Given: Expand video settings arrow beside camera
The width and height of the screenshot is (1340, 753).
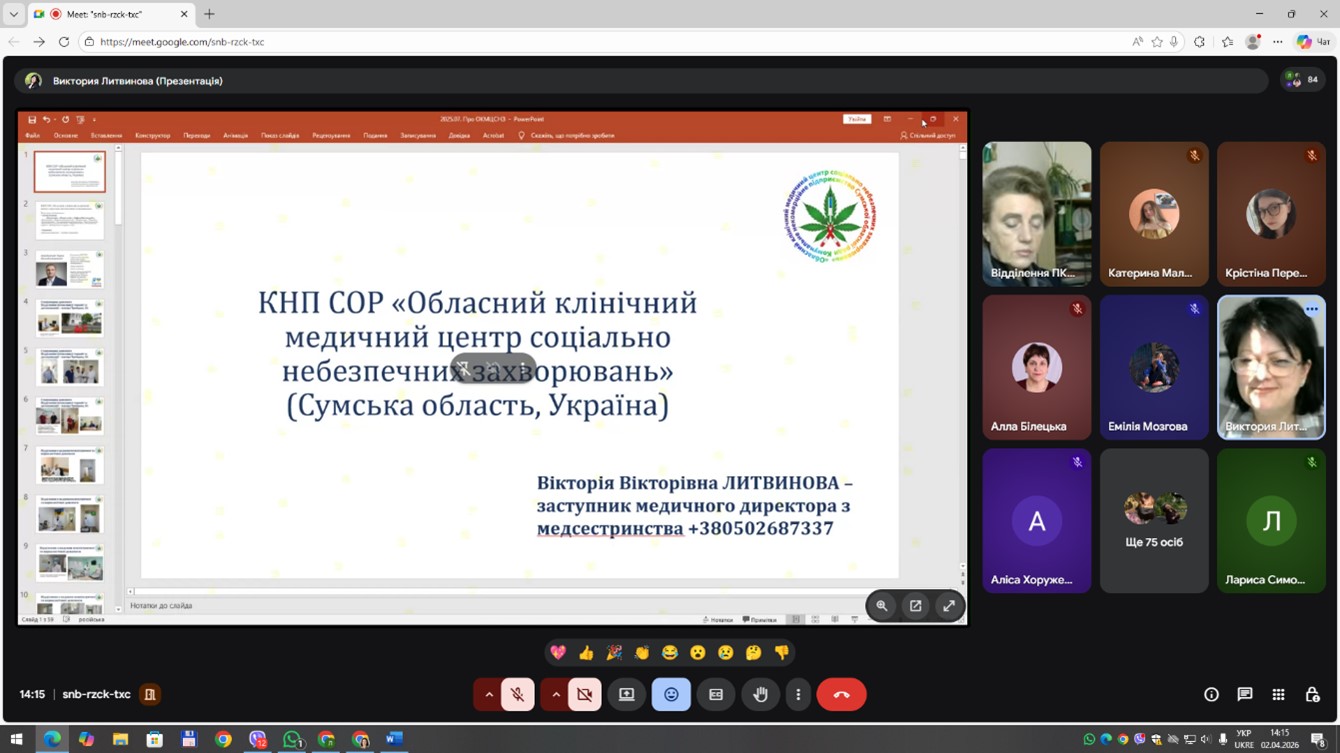Looking at the screenshot, I should coord(556,695).
